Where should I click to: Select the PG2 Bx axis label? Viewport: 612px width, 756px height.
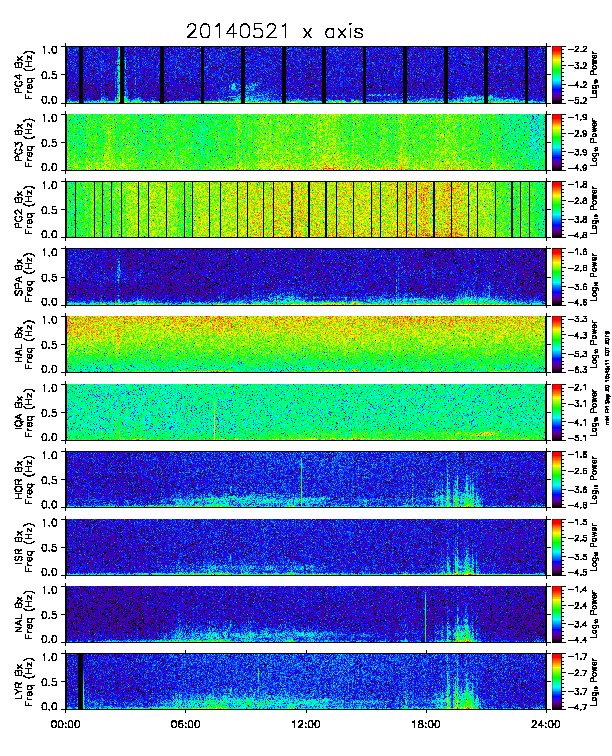tap(19, 210)
